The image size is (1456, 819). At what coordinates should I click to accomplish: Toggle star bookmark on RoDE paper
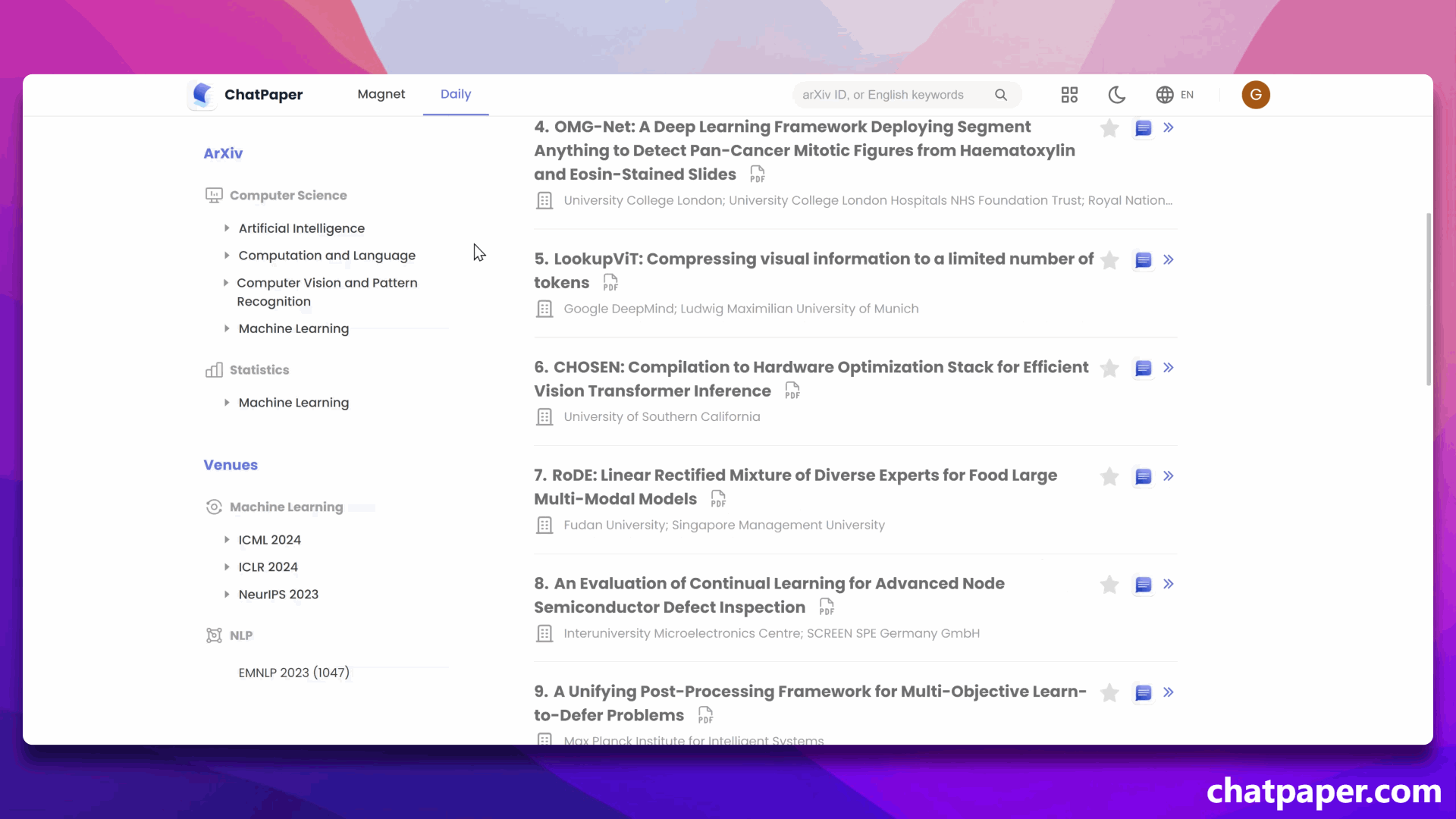click(x=1109, y=475)
